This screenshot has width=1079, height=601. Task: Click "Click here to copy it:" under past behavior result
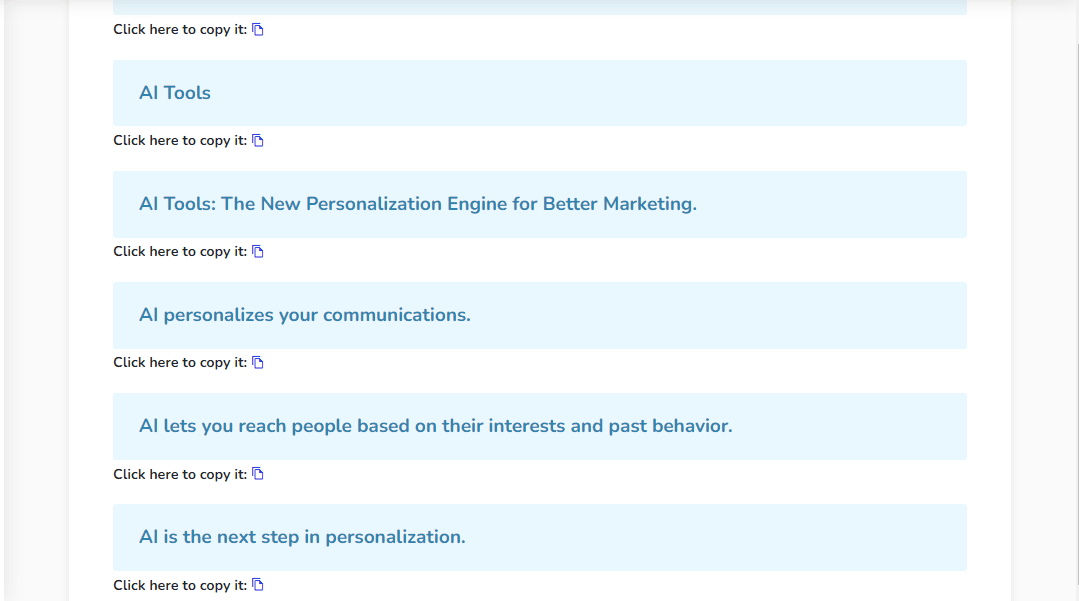pos(180,474)
